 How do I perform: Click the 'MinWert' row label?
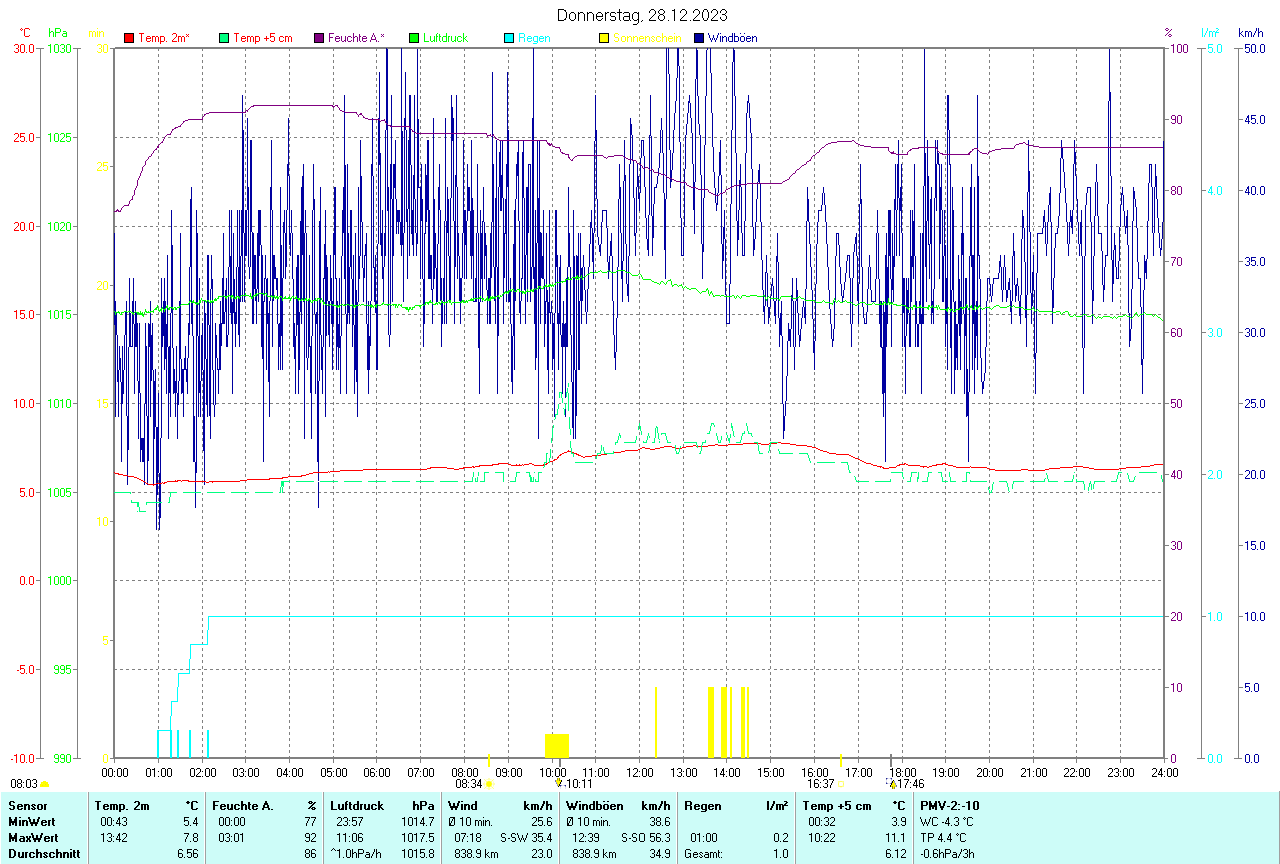pos(32,821)
